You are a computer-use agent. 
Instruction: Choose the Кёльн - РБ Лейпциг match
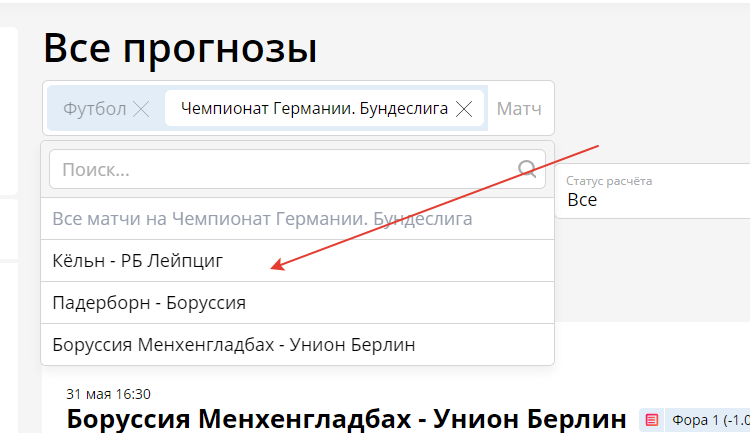click(x=297, y=261)
